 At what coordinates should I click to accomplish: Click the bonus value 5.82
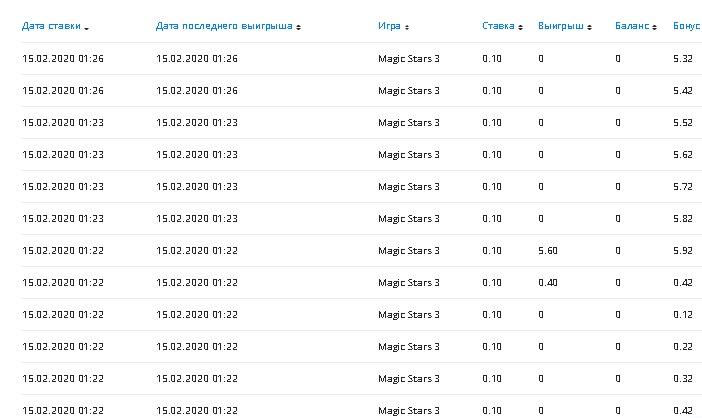point(683,219)
